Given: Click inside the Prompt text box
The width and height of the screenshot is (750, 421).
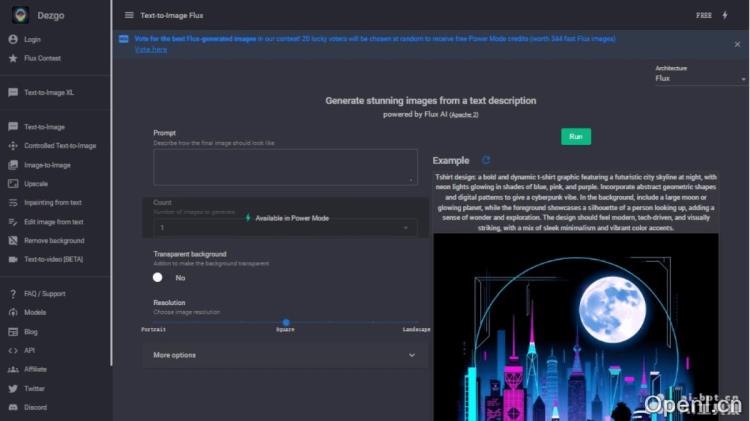Looking at the screenshot, I should pyautogui.click(x=284, y=166).
